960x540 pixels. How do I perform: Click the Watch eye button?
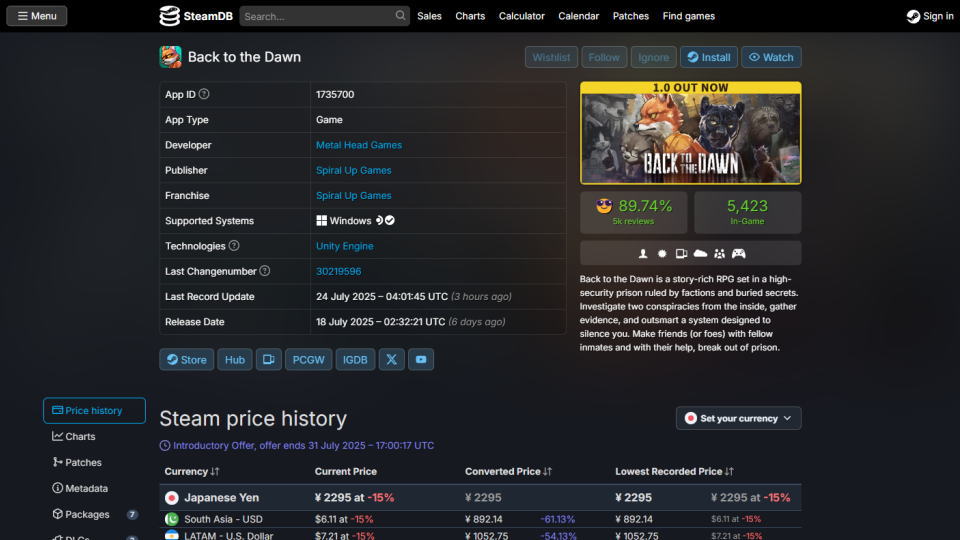(x=771, y=57)
